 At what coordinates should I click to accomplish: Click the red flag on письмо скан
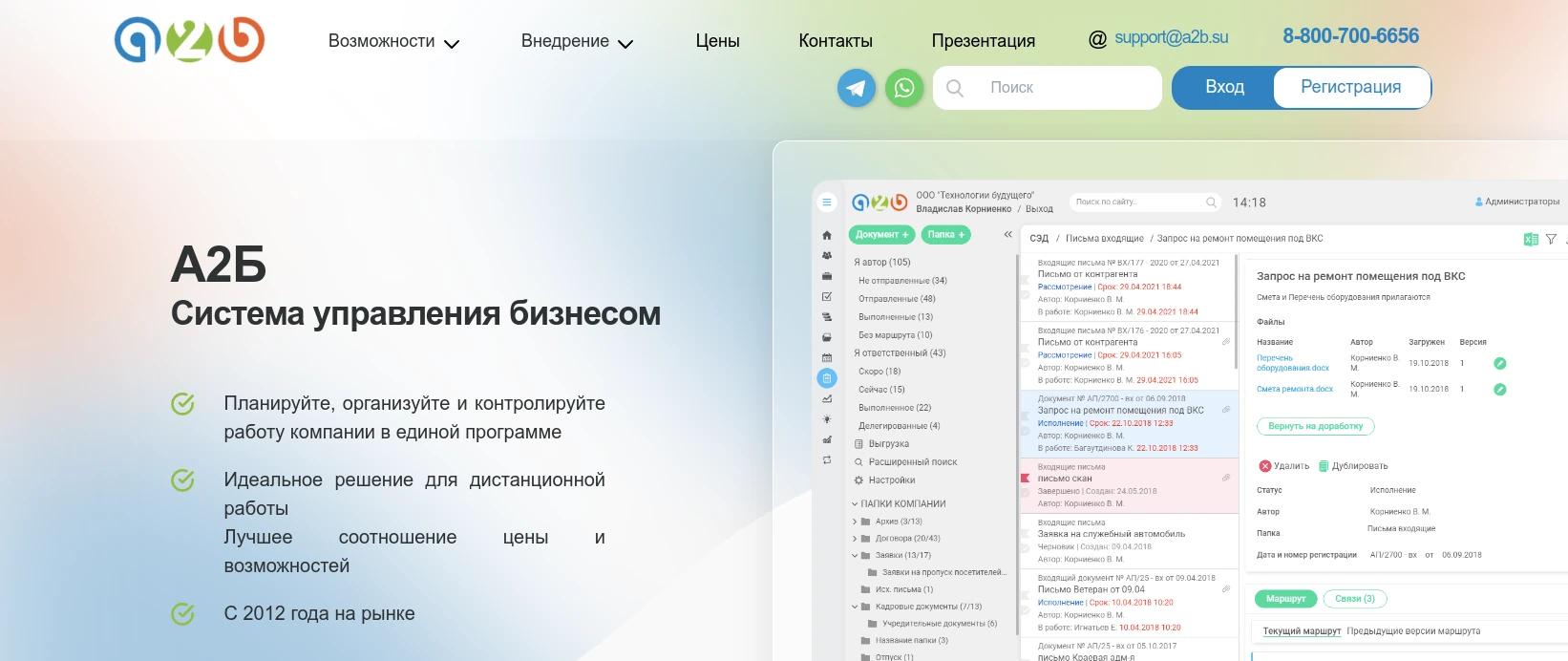[x=1026, y=478]
